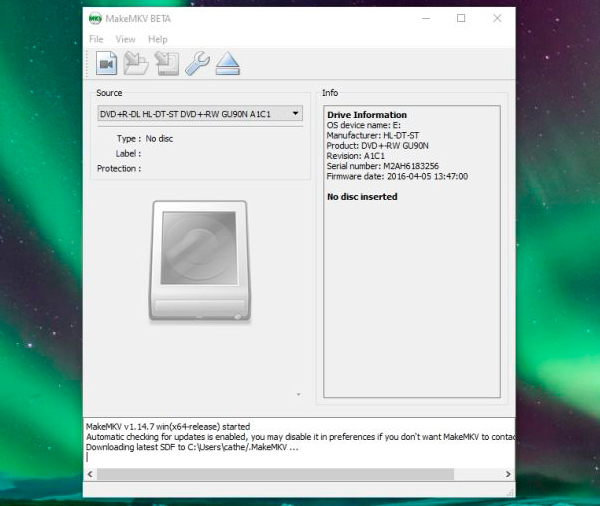This screenshot has height=506, width=600.
Task: Click the 'Revision: A1C1' line
Action: (x=355, y=156)
